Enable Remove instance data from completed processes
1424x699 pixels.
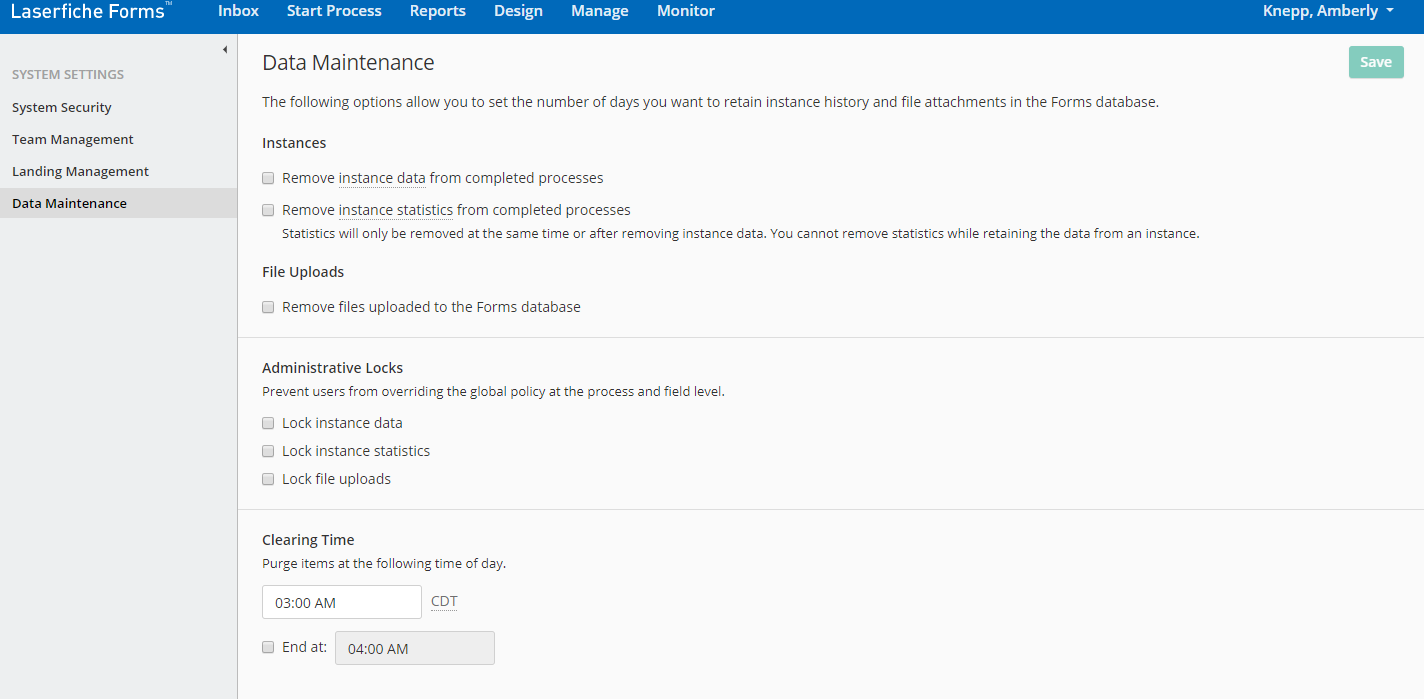tap(268, 178)
